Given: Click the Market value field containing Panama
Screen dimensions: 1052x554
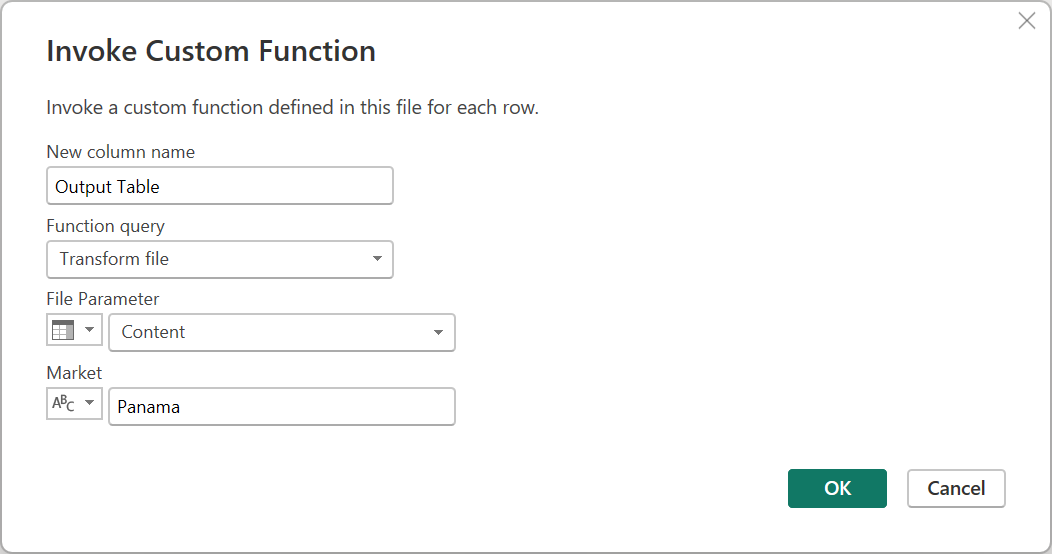Looking at the screenshot, I should coord(281,407).
